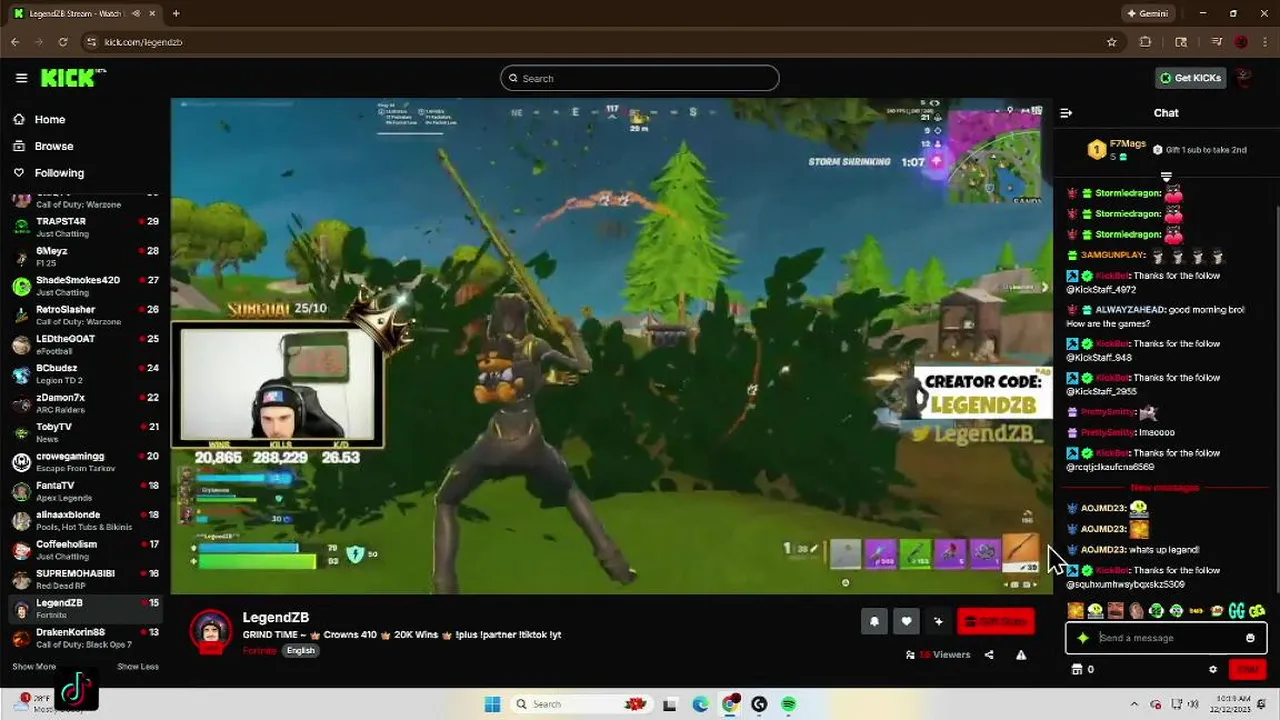Open FantaTV channel in sidebar
1280x720 pixels.
click(x=85, y=490)
